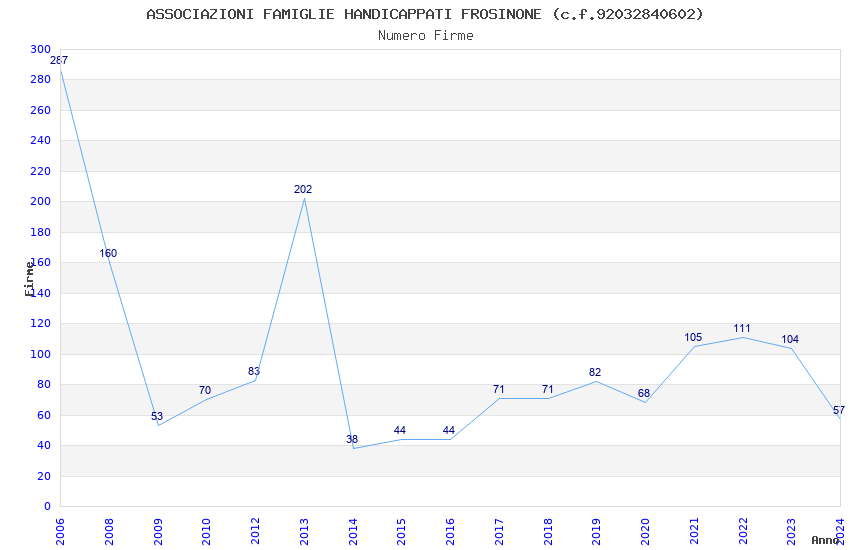Click the x-axis year 2022
The height and width of the screenshot is (550, 850).
click(x=743, y=531)
